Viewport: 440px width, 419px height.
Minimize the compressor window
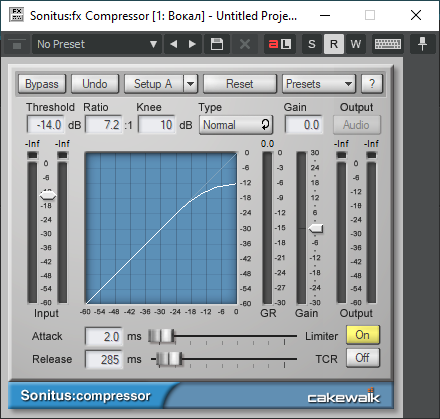(x=325, y=15)
